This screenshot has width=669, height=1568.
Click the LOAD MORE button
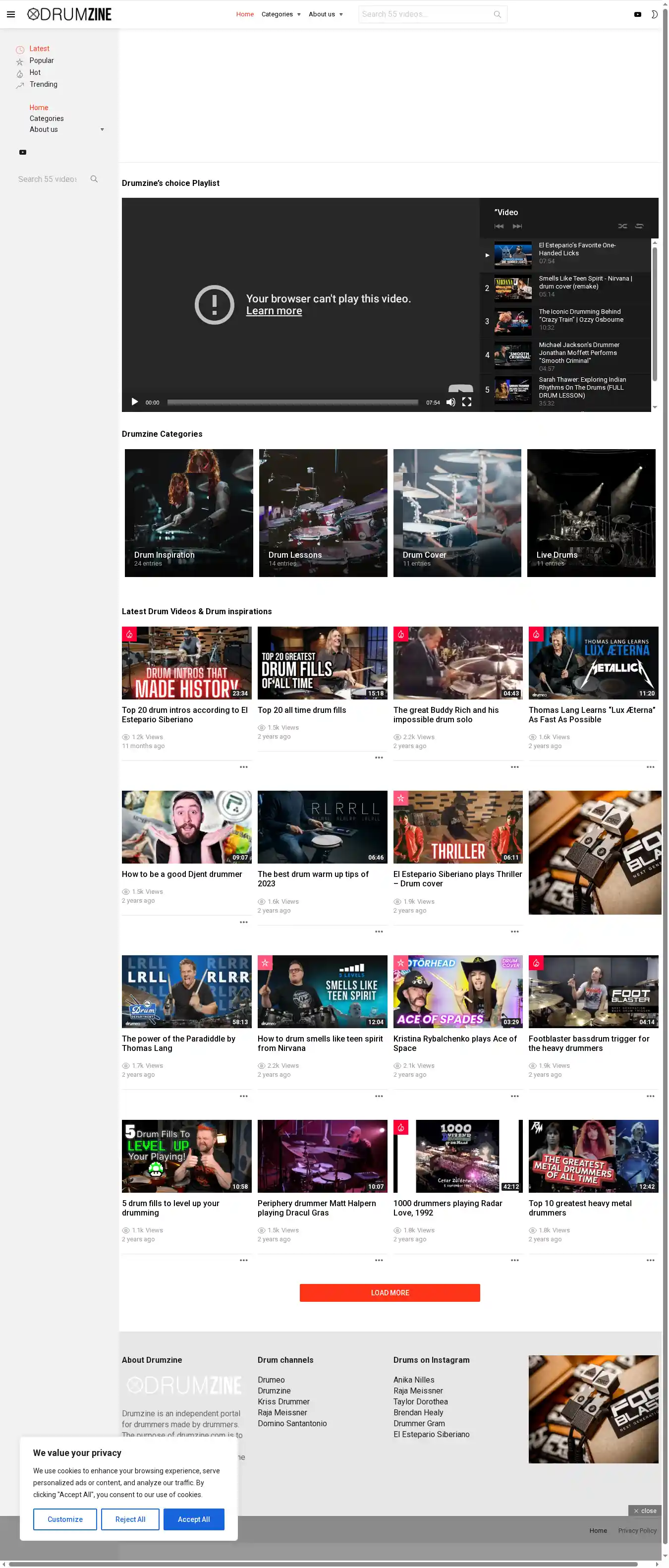(x=390, y=1293)
